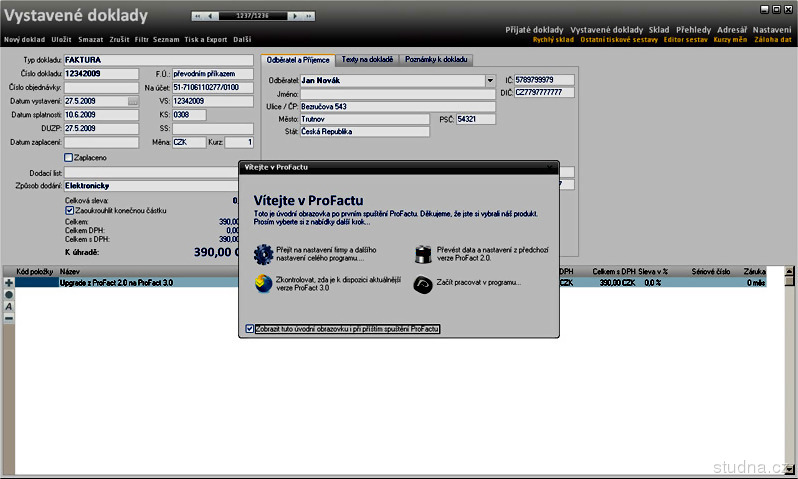Go to previous record arrow
The image size is (798, 479).
point(211,16)
